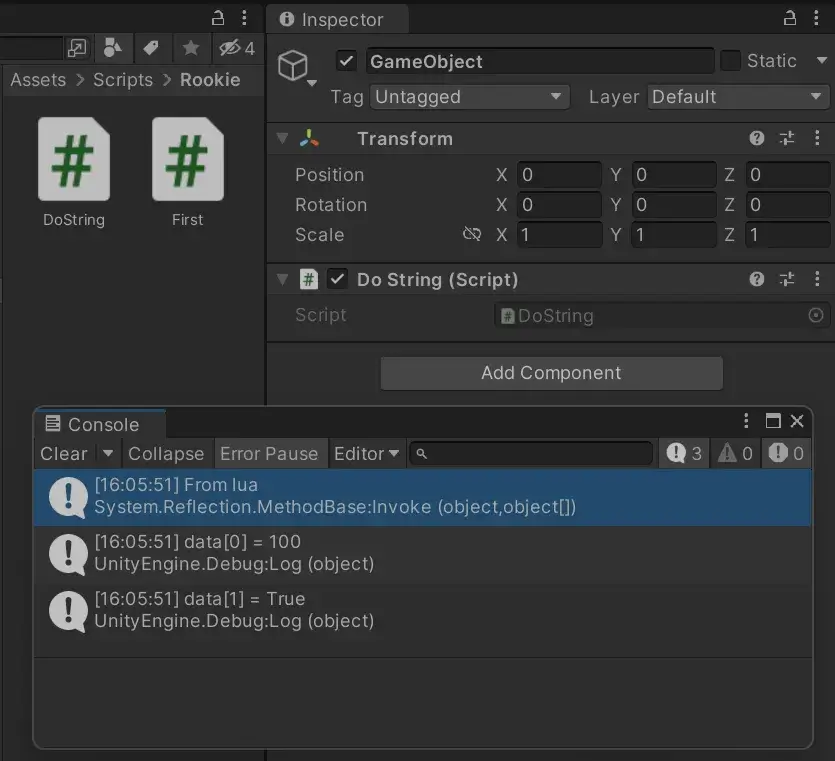Maximize the Console window
The width and height of the screenshot is (835, 761).
coord(773,421)
